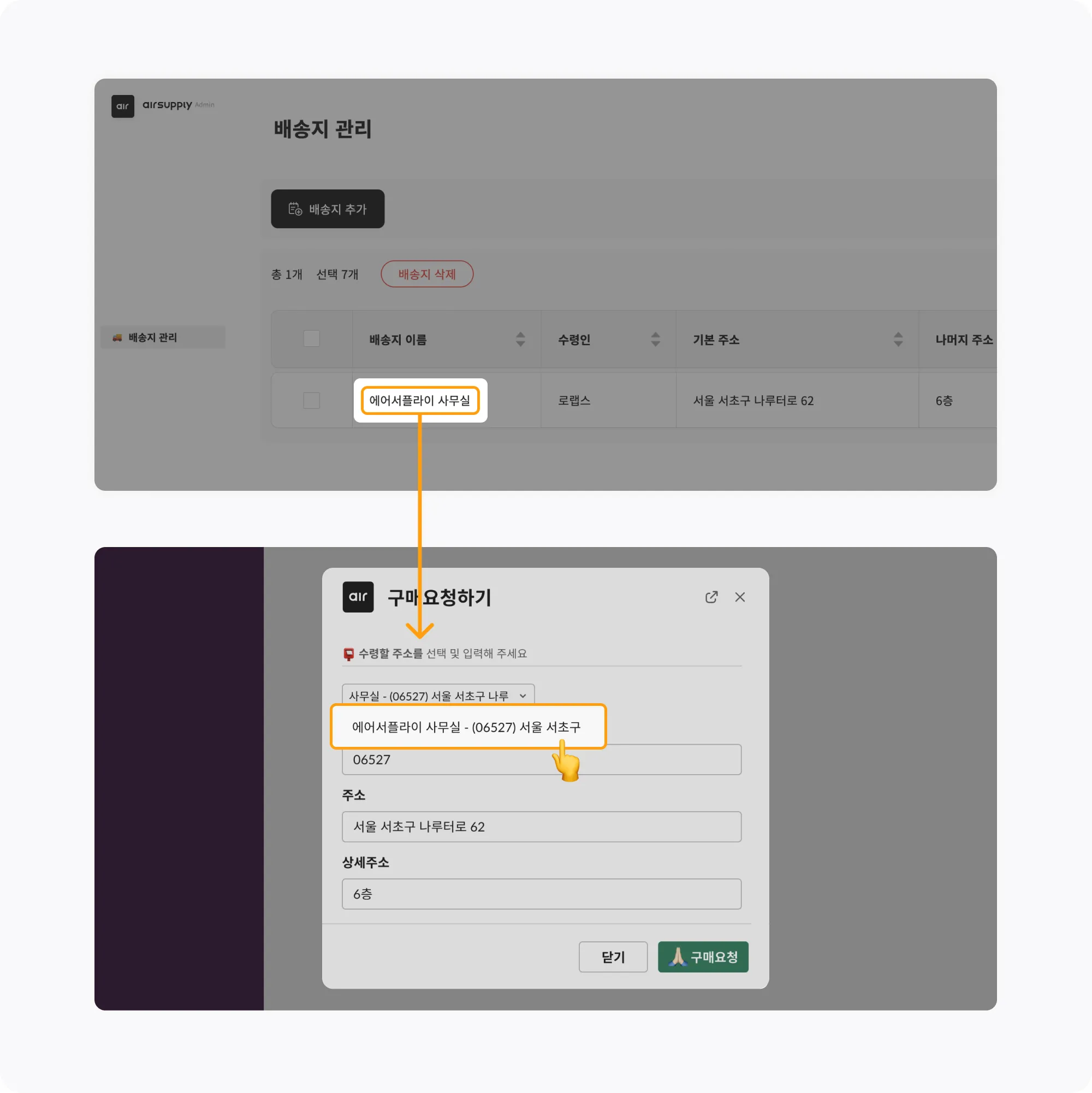Close the 구매요청하기 dialog
Screen dimensions: 1092x1093
[739, 597]
